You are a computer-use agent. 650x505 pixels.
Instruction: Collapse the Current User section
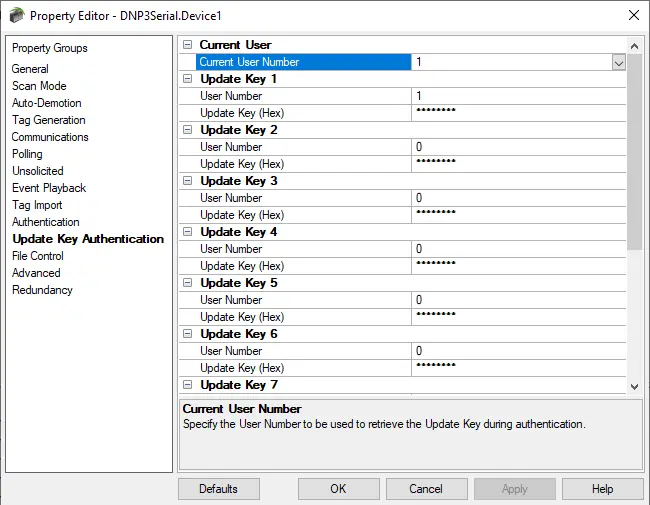(187, 44)
